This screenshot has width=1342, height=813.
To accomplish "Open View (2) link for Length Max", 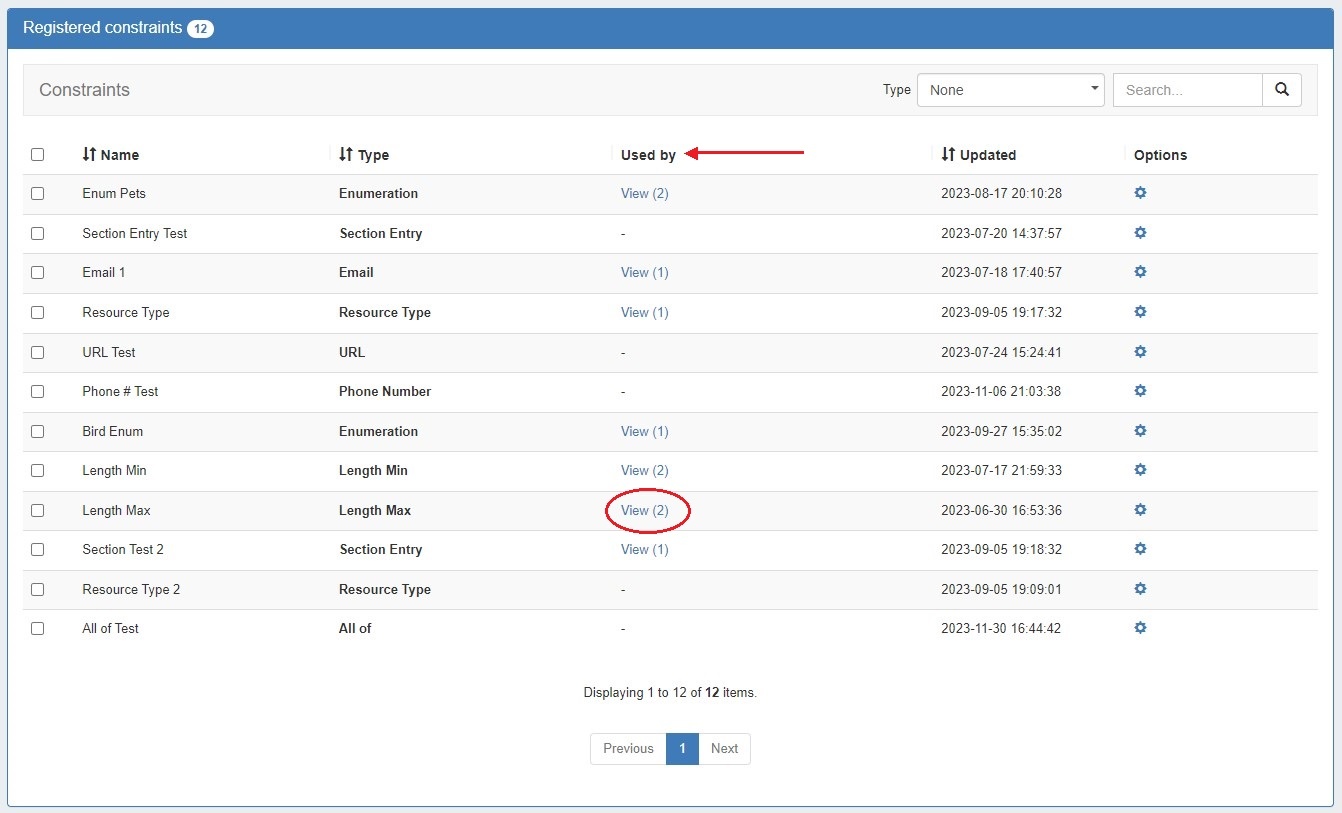I will pyautogui.click(x=645, y=510).
